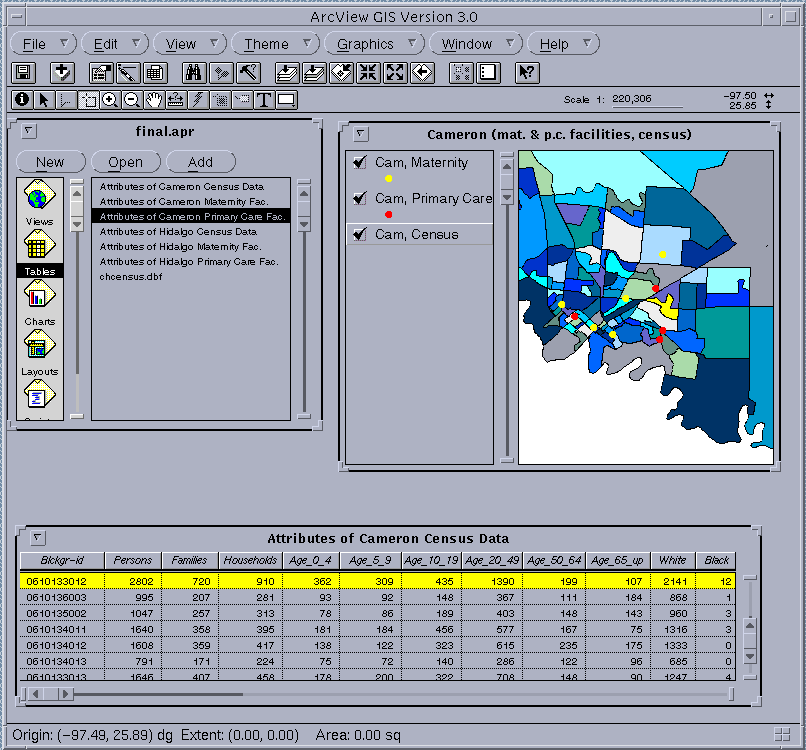
Task: Click the Zoom to Previous Extent icon
Action: tap(422, 73)
